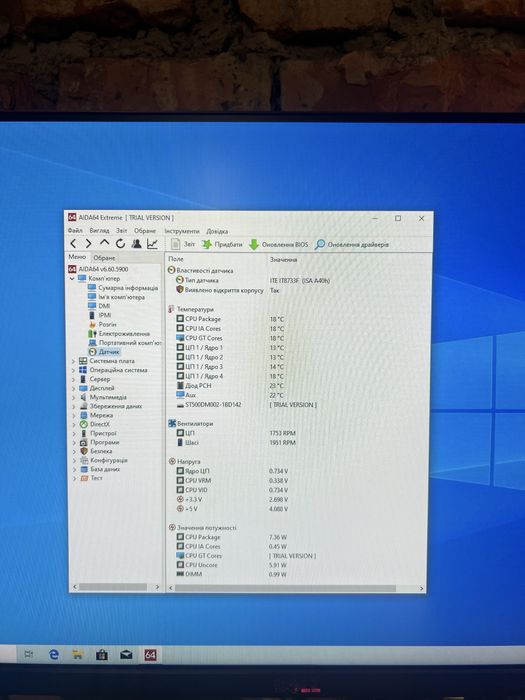Viewport: 525px width, 700px height.
Task: Expand the Операційна система node
Action: [74, 370]
